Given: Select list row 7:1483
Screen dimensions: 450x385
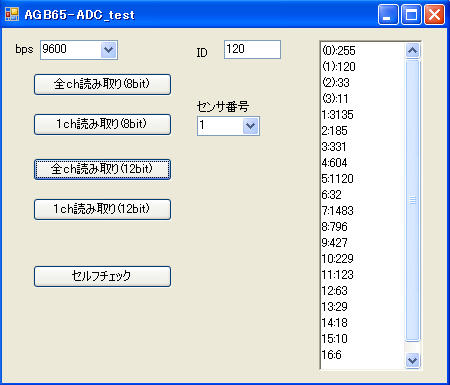Looking at the screenshot, I should [363, 211].
